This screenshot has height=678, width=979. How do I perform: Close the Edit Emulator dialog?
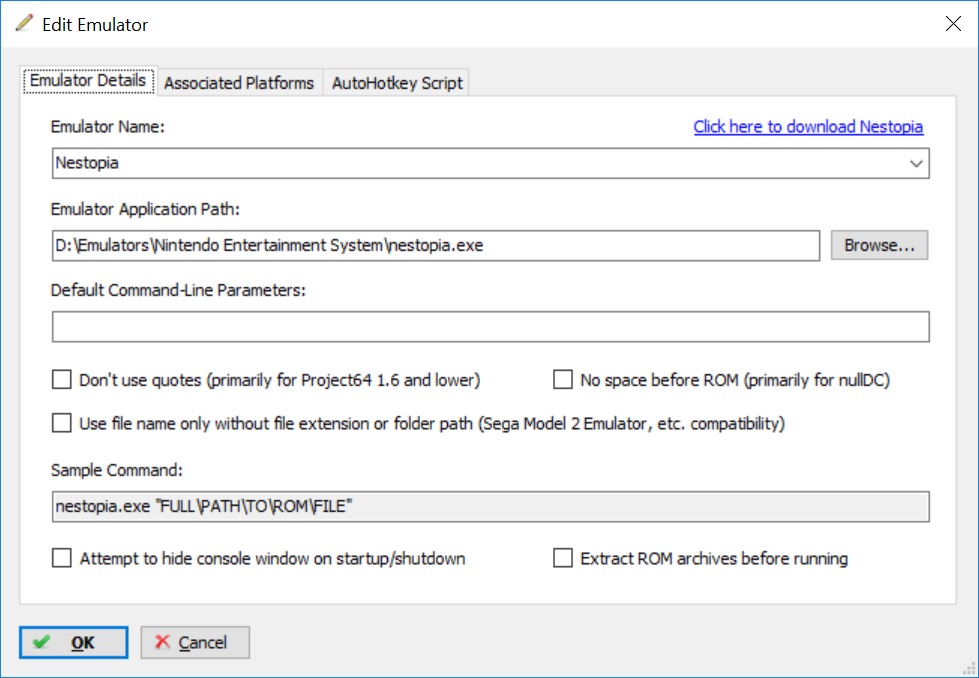[953, 24]
